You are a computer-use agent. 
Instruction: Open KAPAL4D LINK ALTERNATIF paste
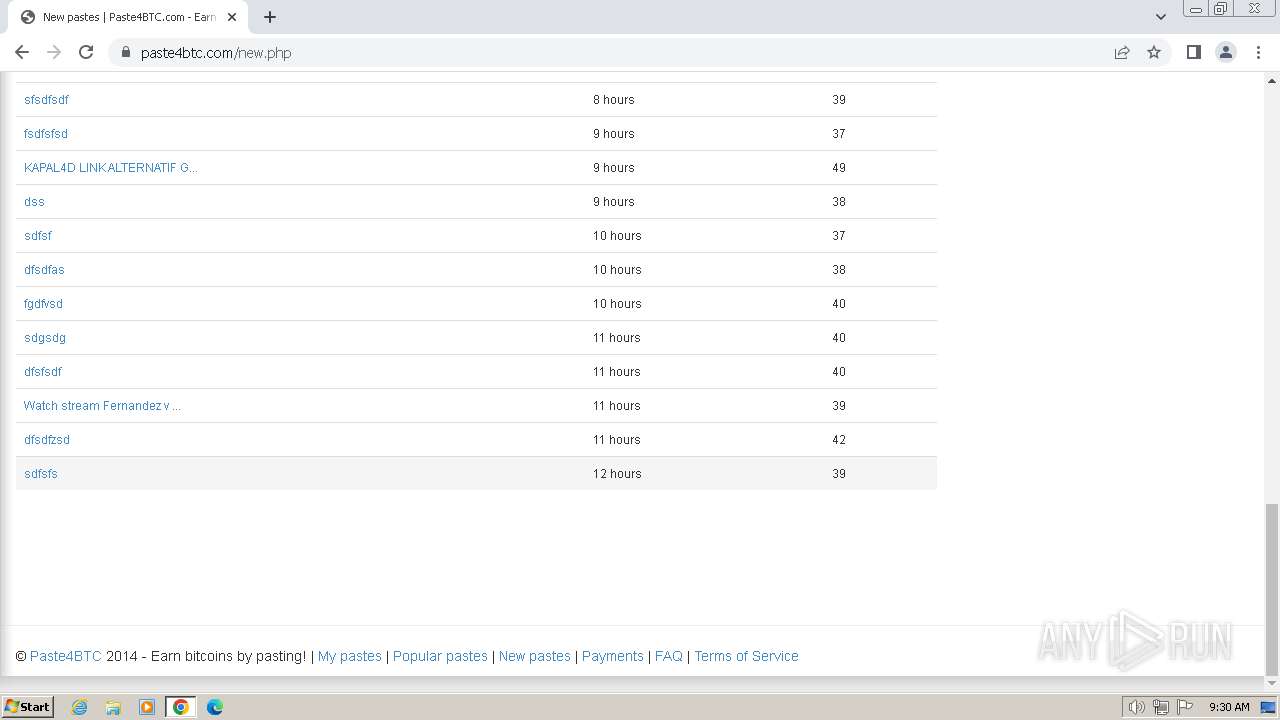pyautogui.click(x=110, y=168)
